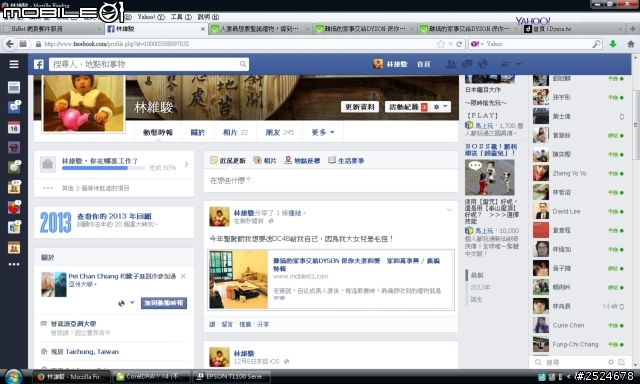This screenshot has height=384, width=640.
Task: Click the briefcase work icon
Action: (x=47, y=164)
